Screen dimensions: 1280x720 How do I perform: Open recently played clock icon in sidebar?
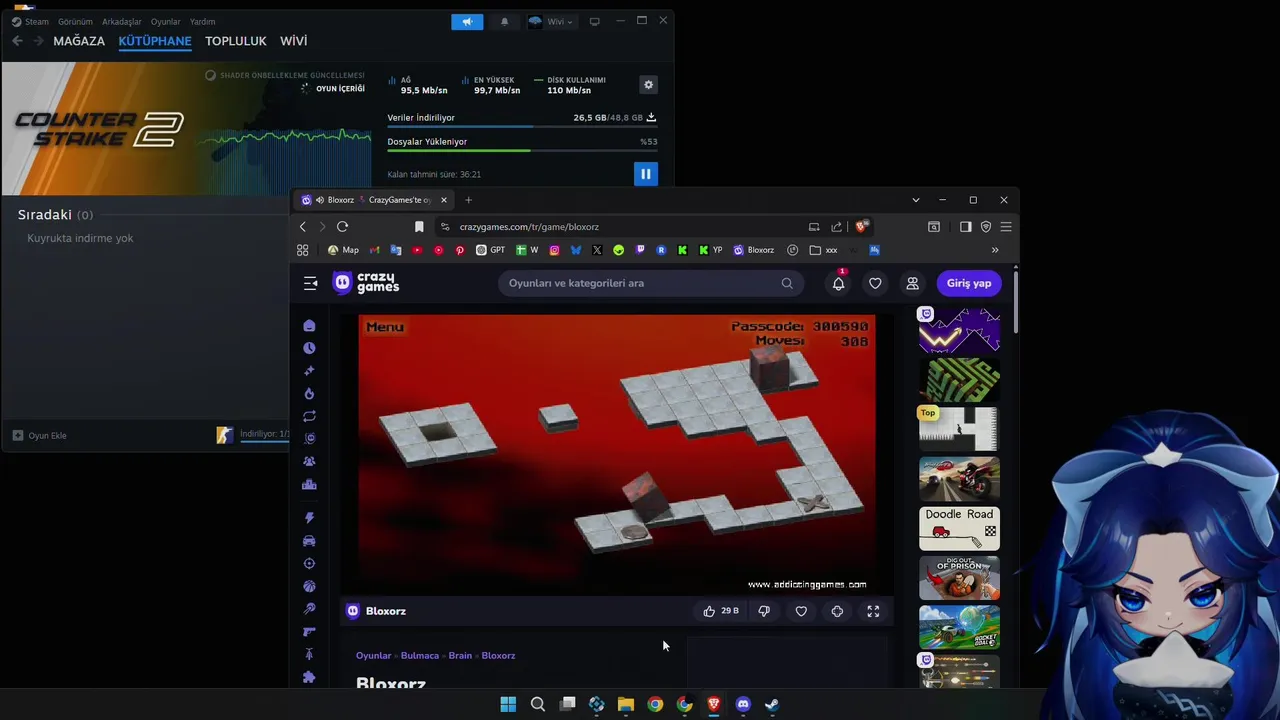309,348
